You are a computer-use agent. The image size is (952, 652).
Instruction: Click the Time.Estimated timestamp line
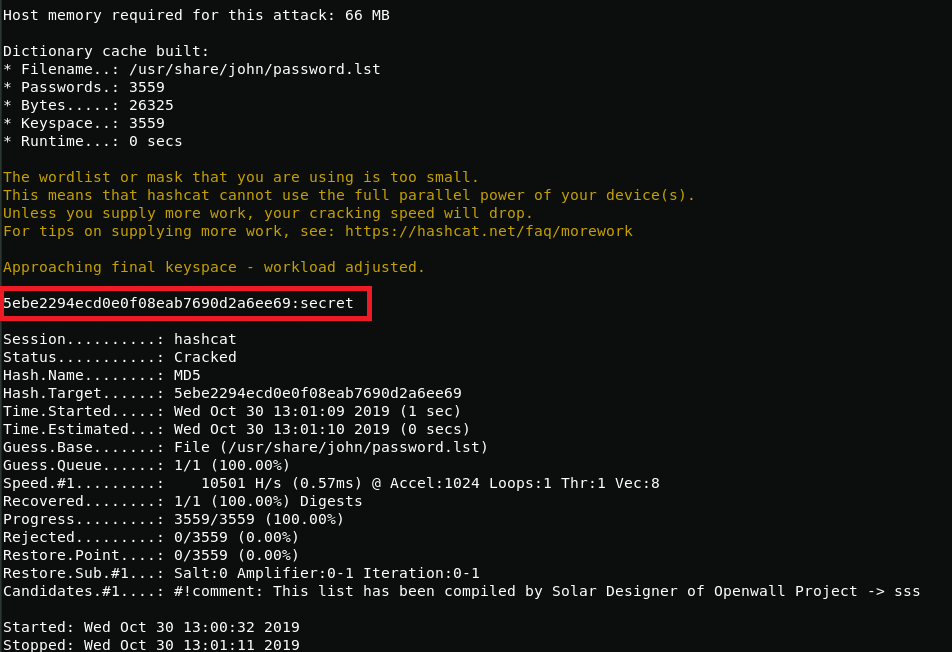coord(237,429)
